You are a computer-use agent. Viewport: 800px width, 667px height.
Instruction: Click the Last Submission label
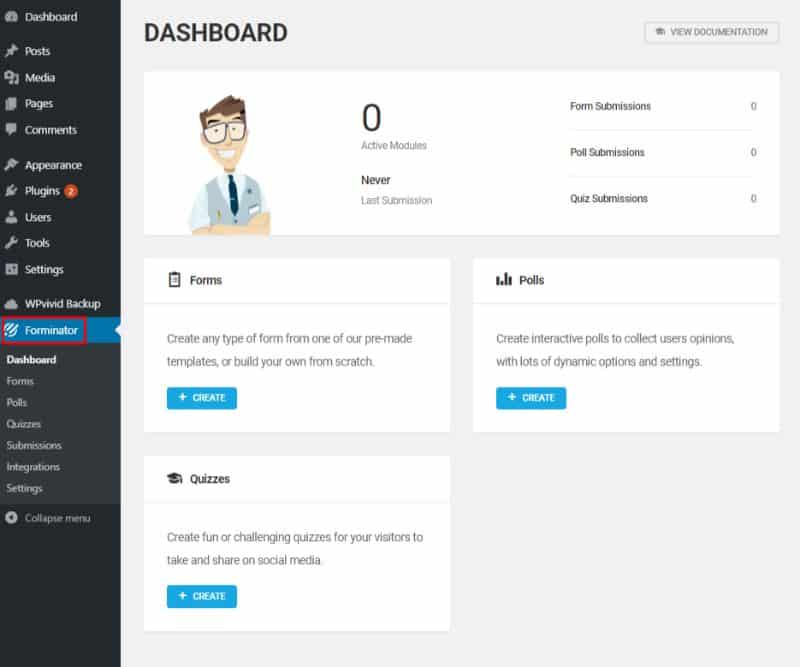pyautogui.click(x=396, y=201)
